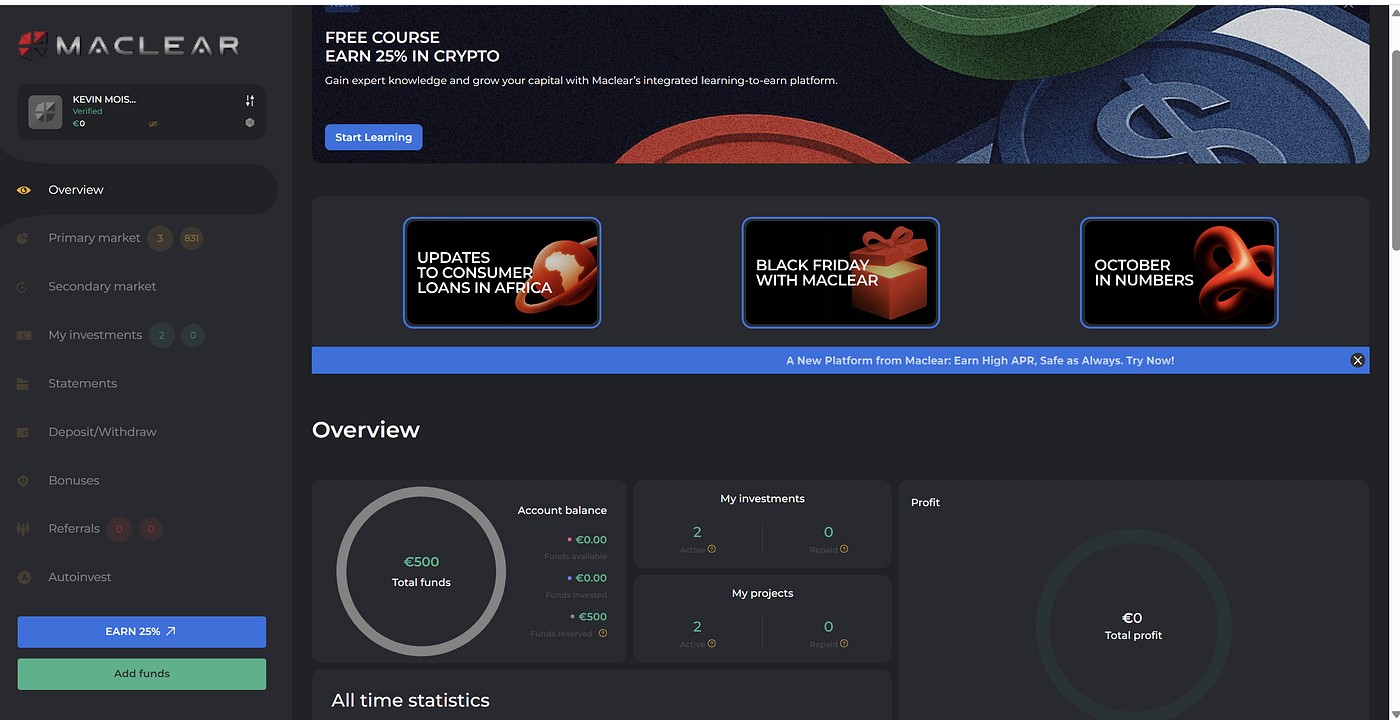Click the Deposit/Withdraw wallet icon
The image size is (1400, 720).
(24, 432)
